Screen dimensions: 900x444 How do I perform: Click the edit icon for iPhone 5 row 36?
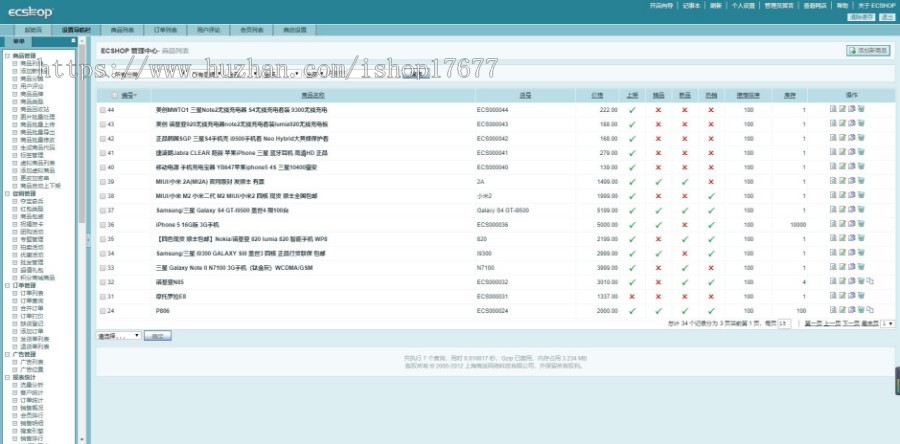[x=842, y=224]
